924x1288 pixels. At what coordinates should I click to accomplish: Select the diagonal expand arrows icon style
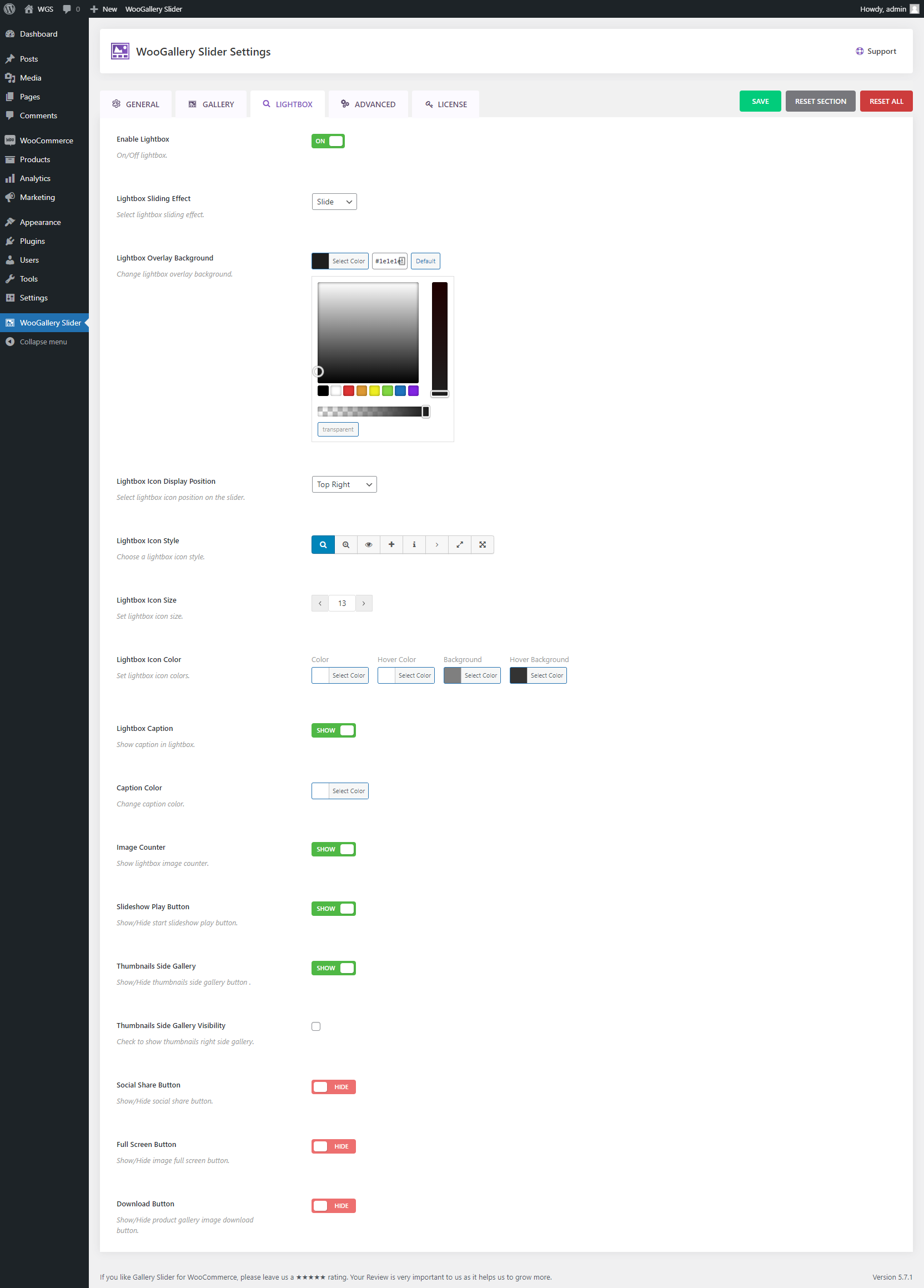click(459, 545)
